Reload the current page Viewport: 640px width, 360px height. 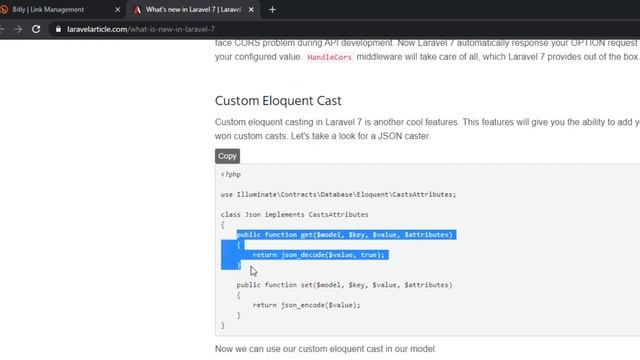pyautogui.click(x=36, y=29)
